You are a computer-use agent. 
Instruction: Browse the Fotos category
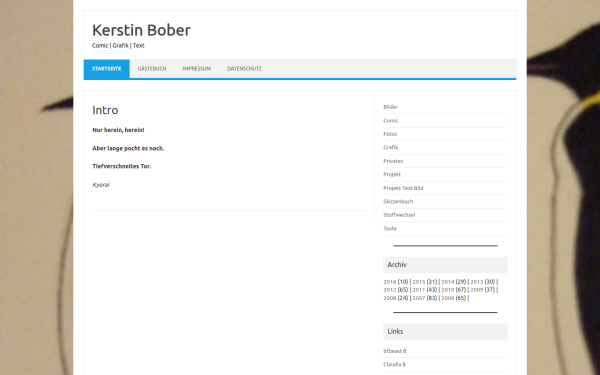coord(390,134)
